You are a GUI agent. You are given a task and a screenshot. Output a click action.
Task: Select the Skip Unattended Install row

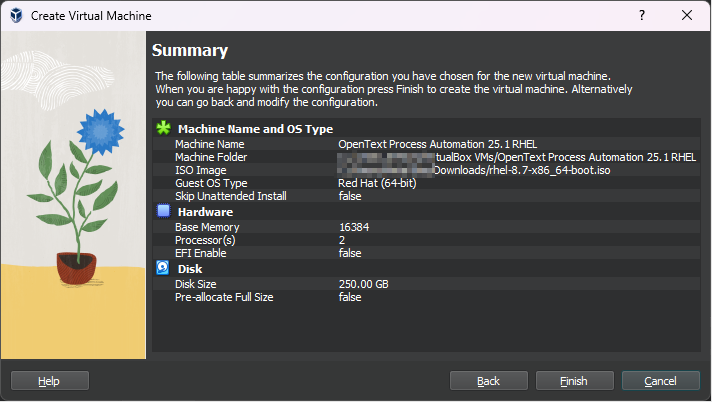tap(230, 196)
